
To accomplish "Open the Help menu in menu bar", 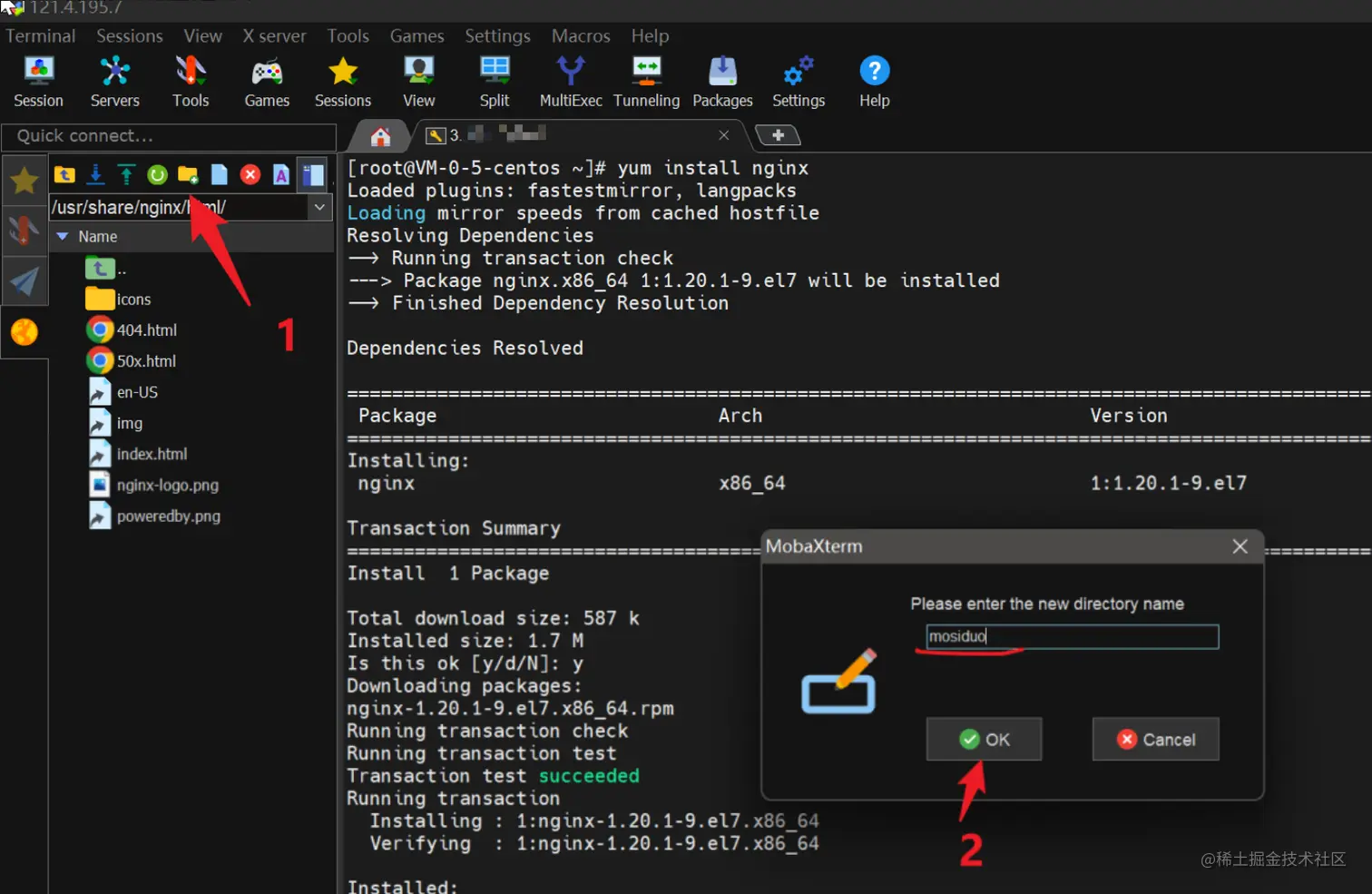I will coord(650,35).
